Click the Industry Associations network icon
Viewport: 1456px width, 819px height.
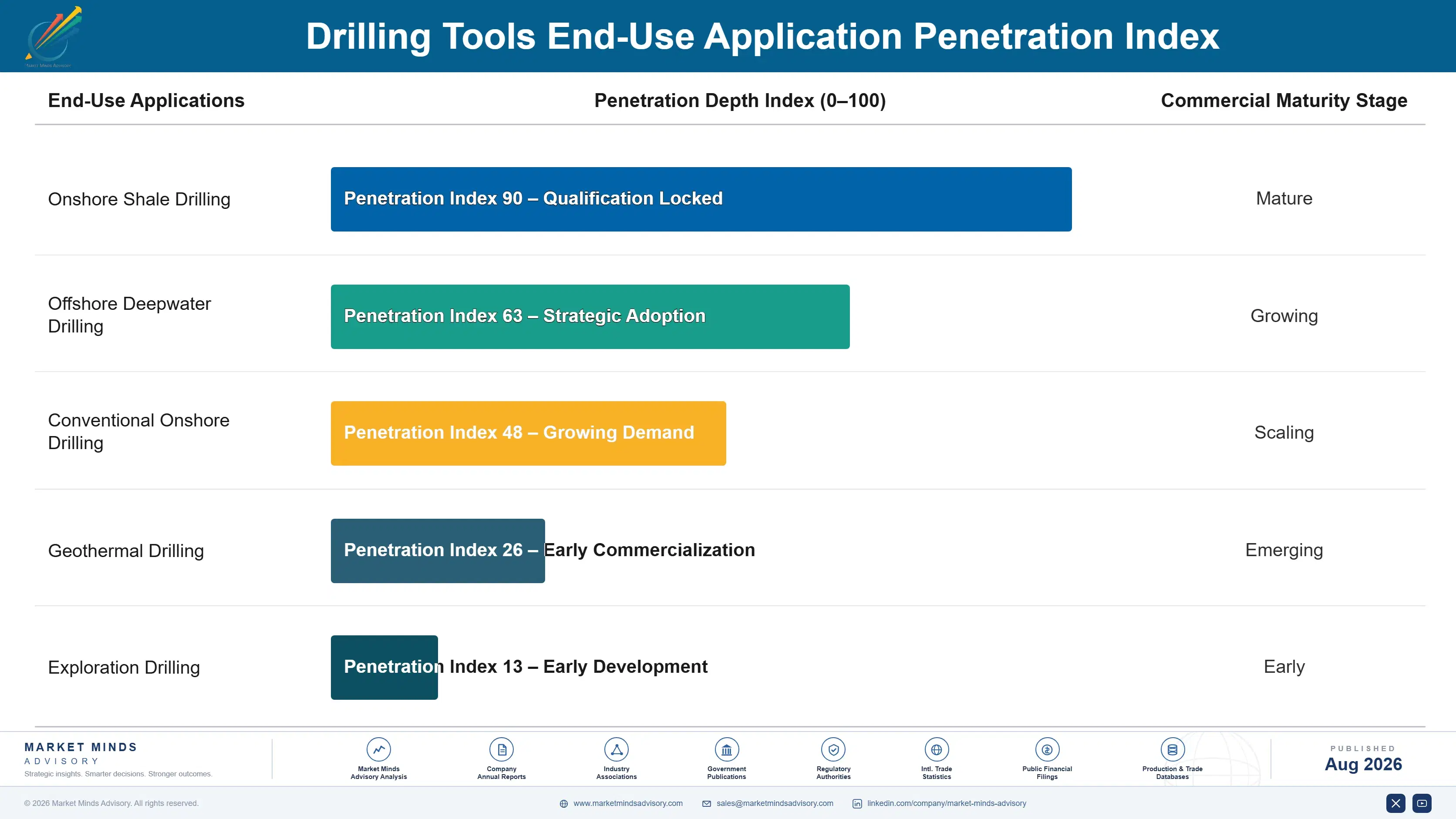coord(617,749)
